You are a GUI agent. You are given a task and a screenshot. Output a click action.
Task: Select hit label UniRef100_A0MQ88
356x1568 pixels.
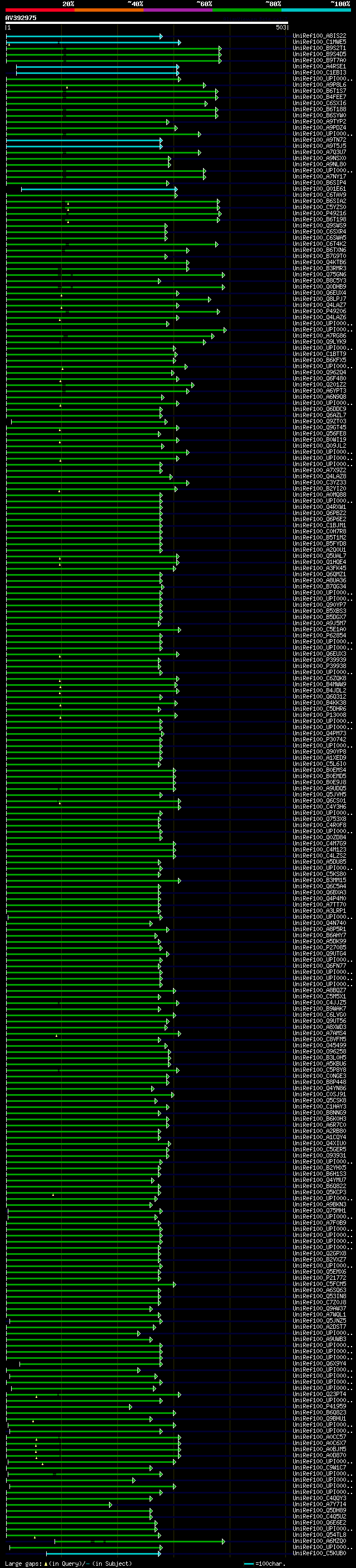coord(319,495)
